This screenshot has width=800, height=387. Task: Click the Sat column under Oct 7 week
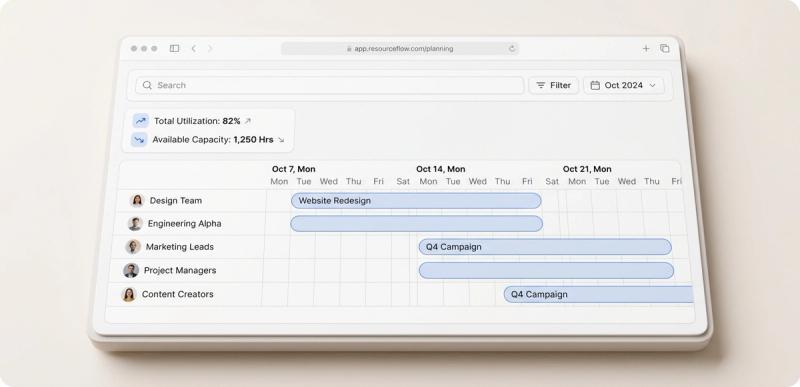403,182
